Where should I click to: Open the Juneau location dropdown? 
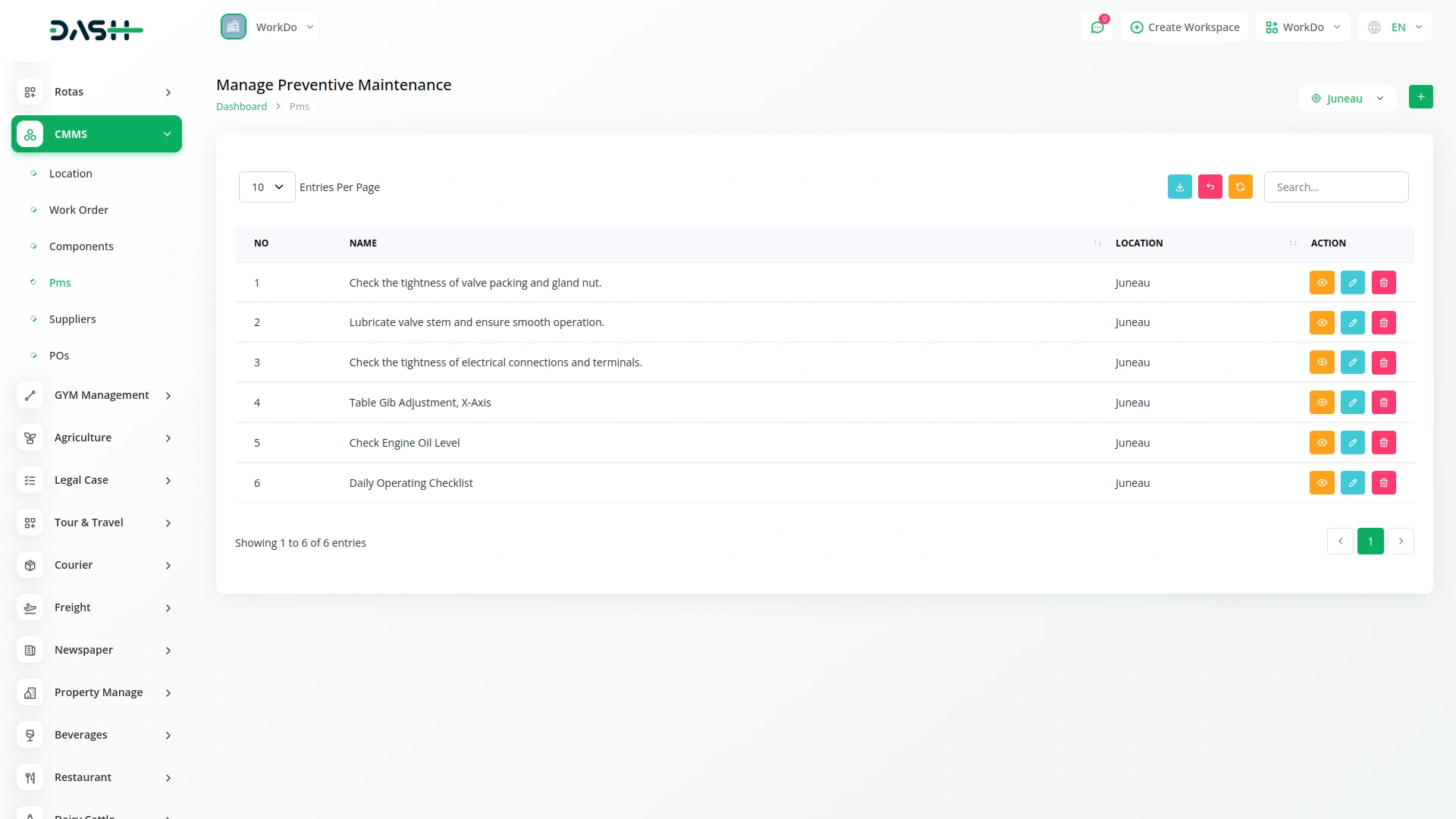(x=1348, y=99)
